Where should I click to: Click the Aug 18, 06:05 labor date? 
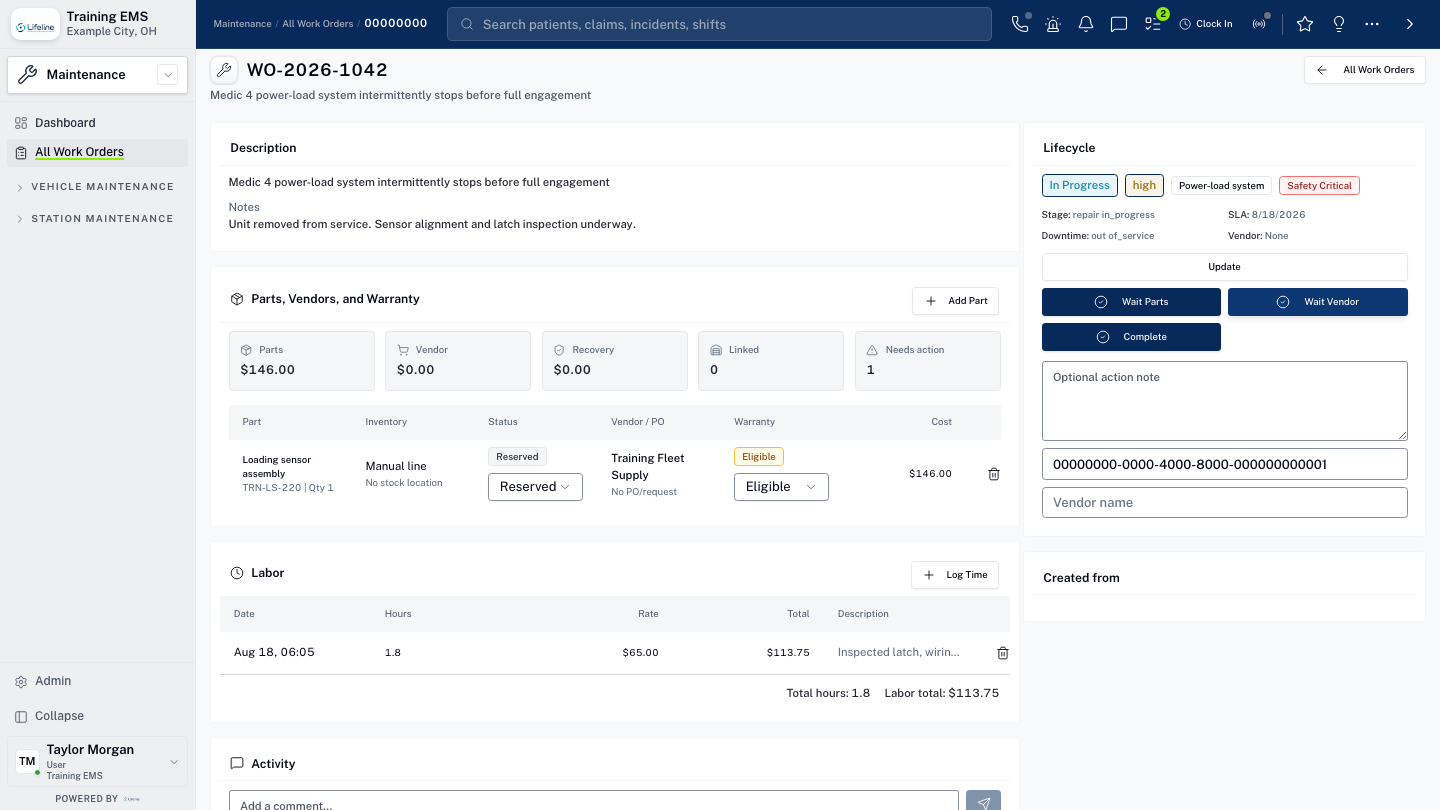click(x=274, y=652)
